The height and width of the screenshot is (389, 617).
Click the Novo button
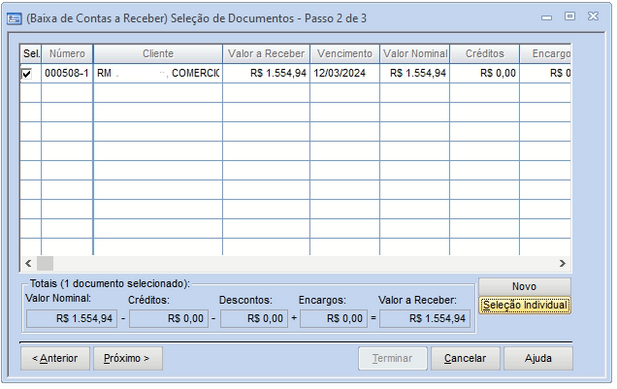524,286
